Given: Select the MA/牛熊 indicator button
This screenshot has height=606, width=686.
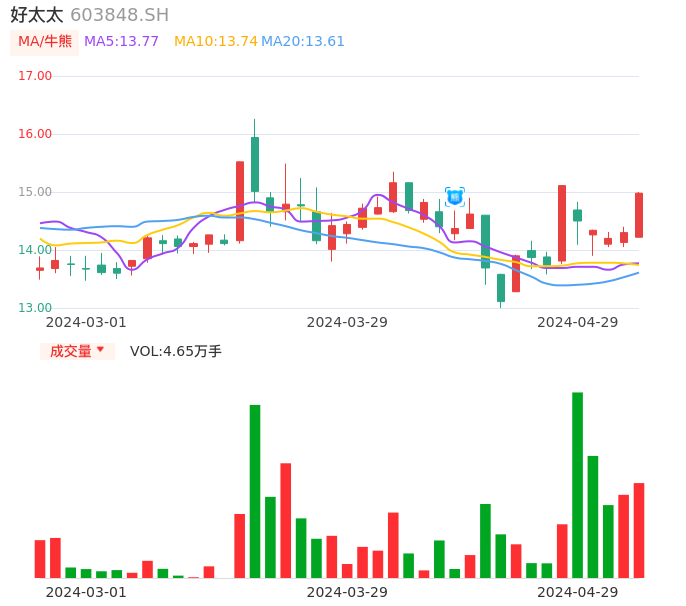Looking at the screenshot, I should 44,42.
